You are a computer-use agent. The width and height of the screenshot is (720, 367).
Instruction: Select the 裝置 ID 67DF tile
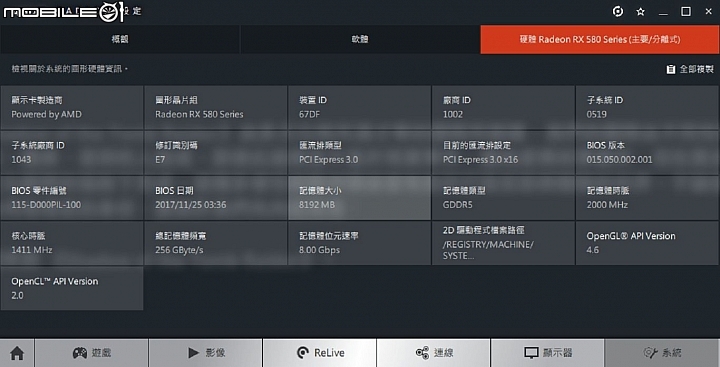coord(360,107)
